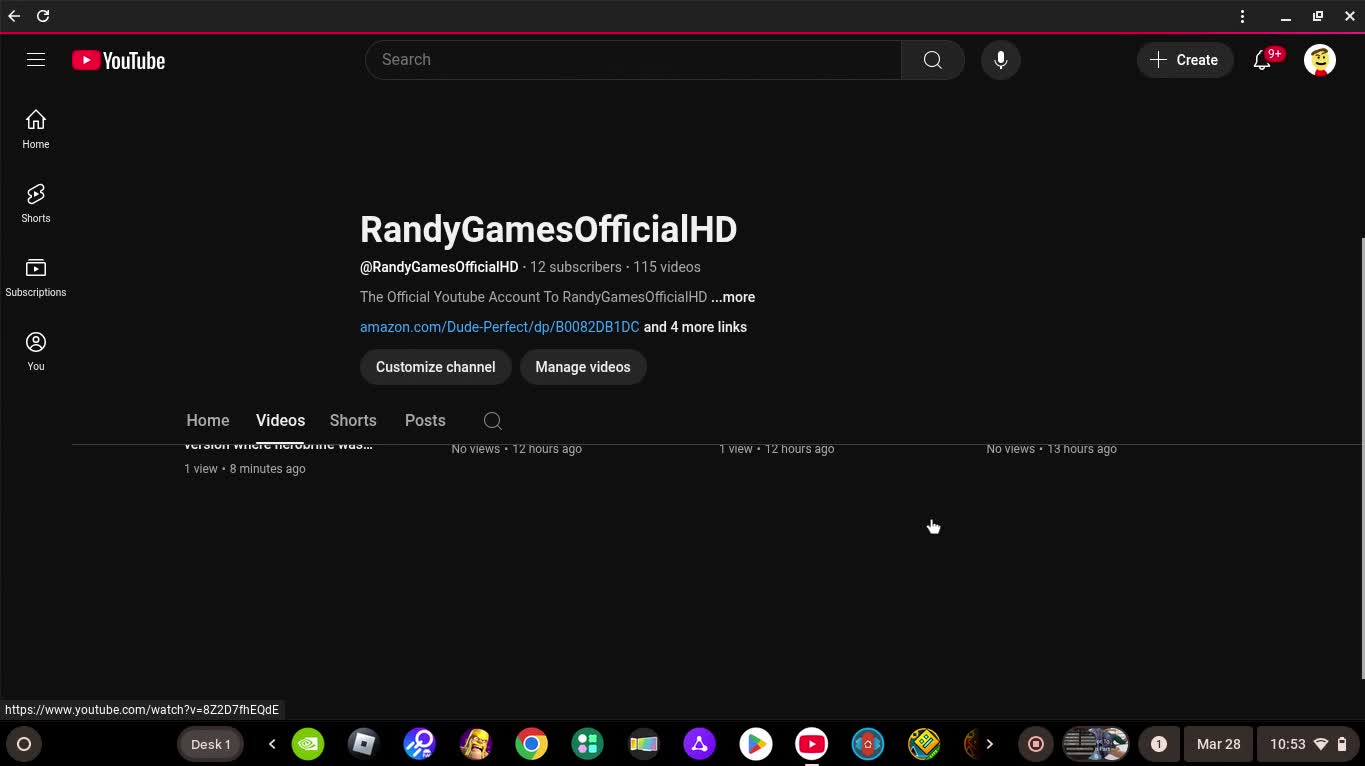Open the ChromeOS launcher
1365x766 pixels.
(24, 744)
